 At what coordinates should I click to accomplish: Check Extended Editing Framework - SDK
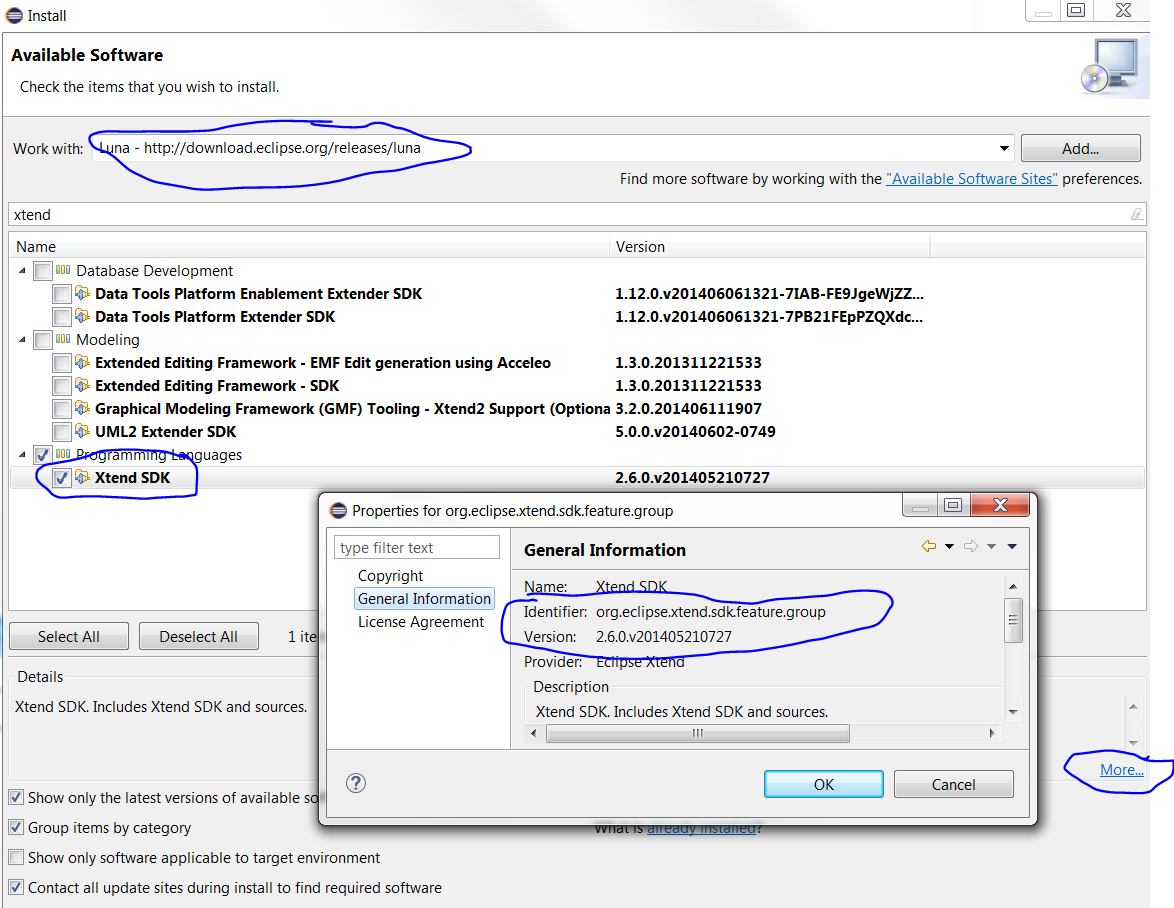point(61,386)
